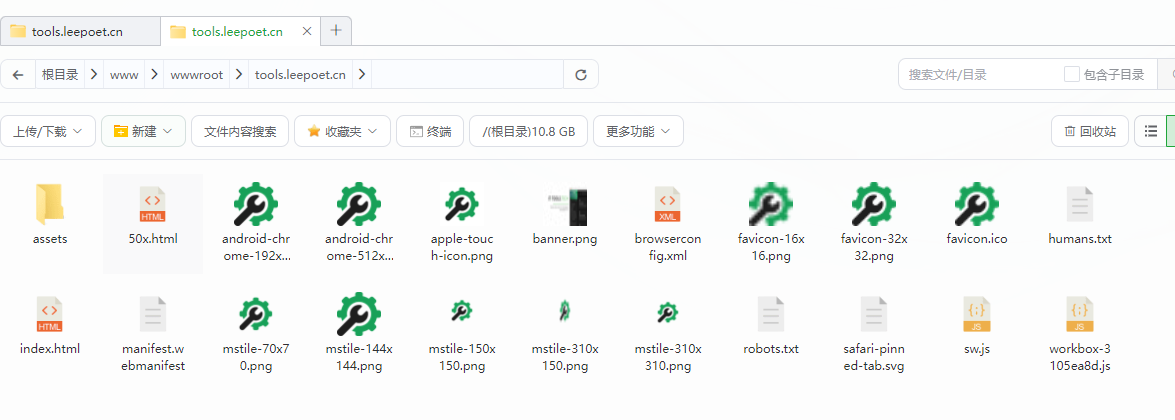Expand the 更多功能 dropdown
The image size is (1175, 420).
coord(638,131)
